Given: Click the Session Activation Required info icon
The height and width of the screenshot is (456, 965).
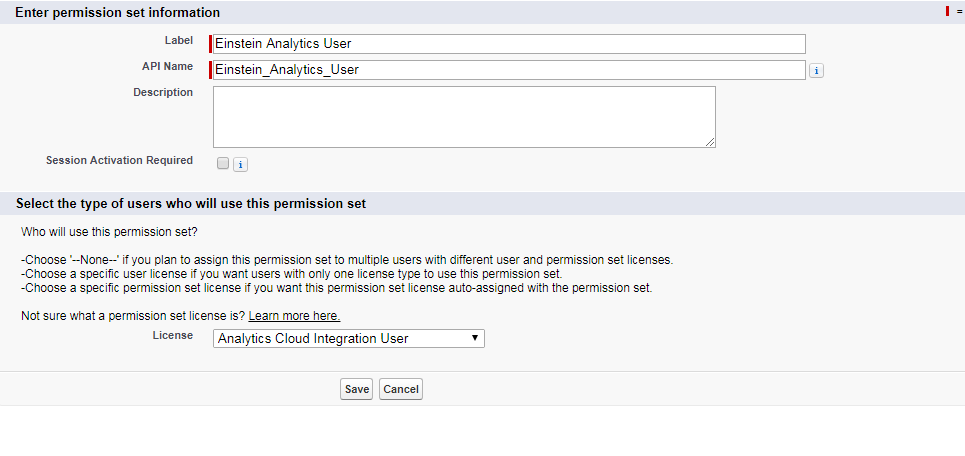Looking at the screenshot, I should pos(240,164).
